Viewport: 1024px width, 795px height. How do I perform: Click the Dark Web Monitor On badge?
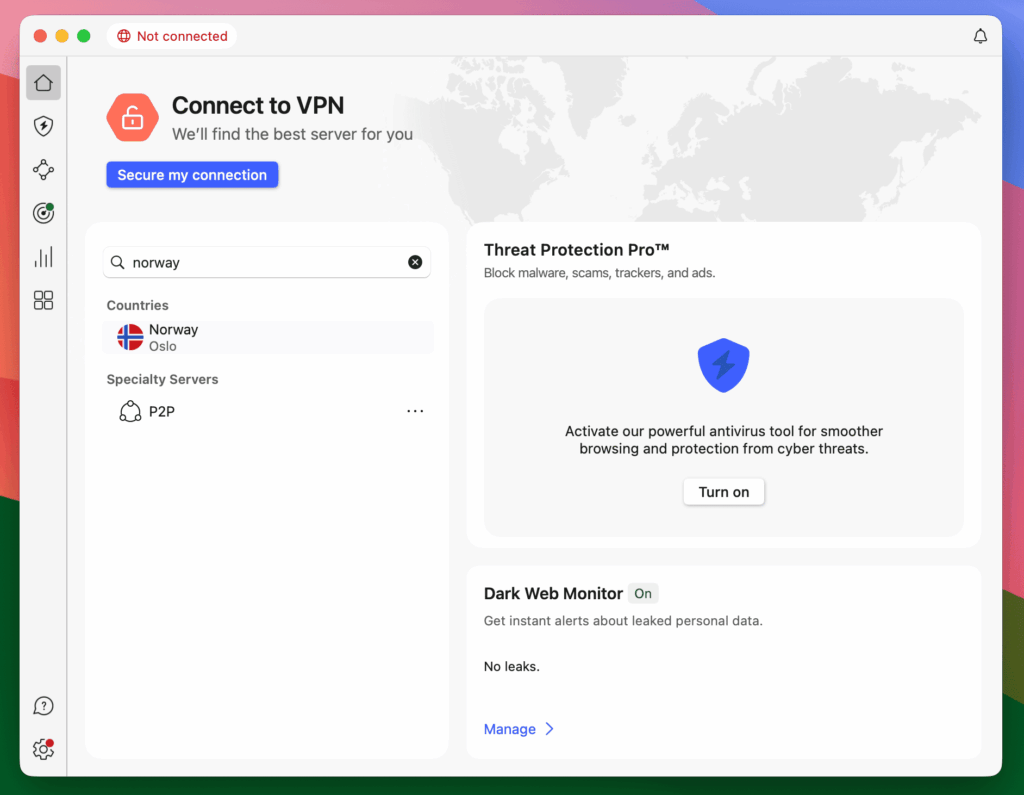pos(643,593)
